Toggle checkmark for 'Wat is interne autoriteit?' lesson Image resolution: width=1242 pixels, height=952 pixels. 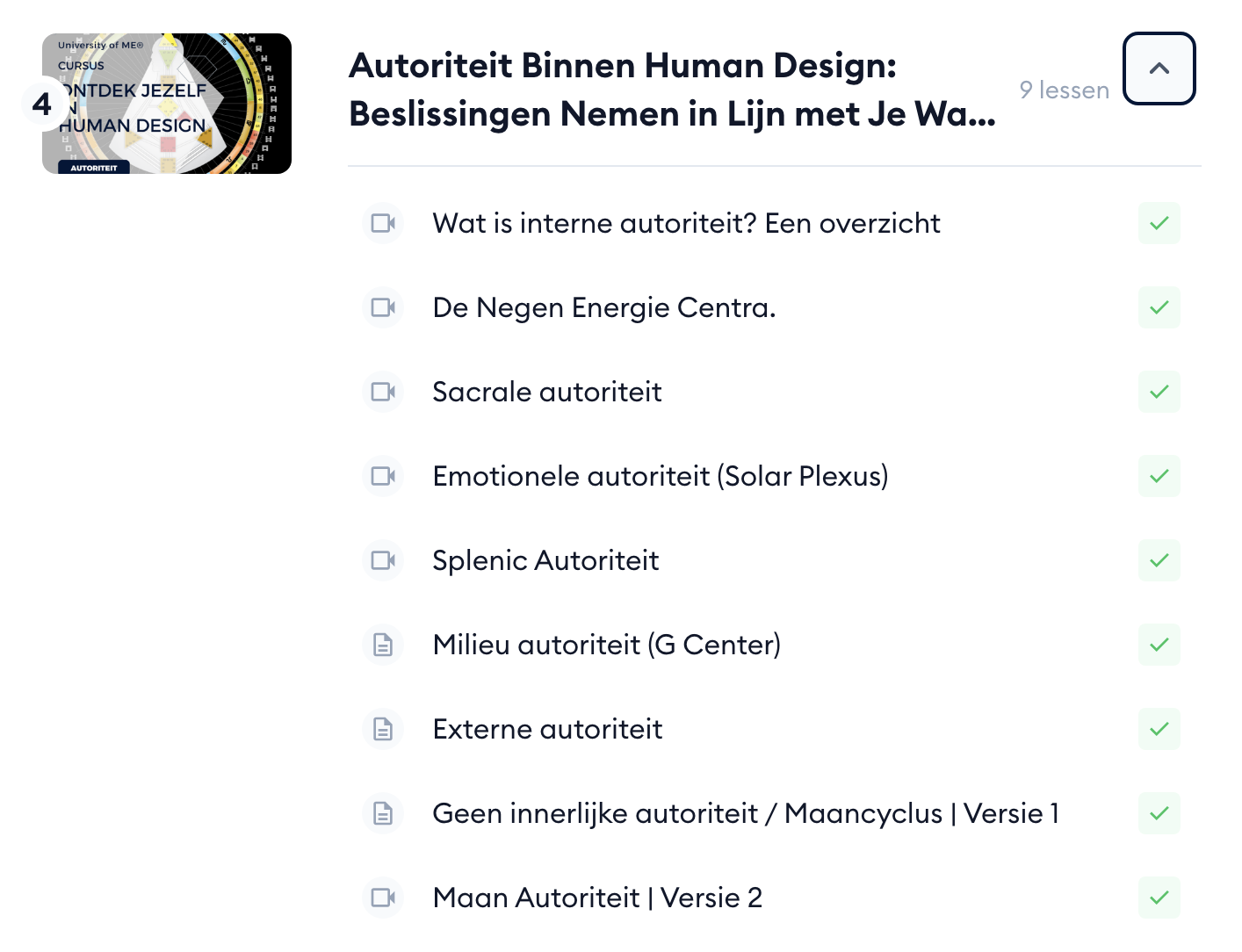coord(1159,223)
